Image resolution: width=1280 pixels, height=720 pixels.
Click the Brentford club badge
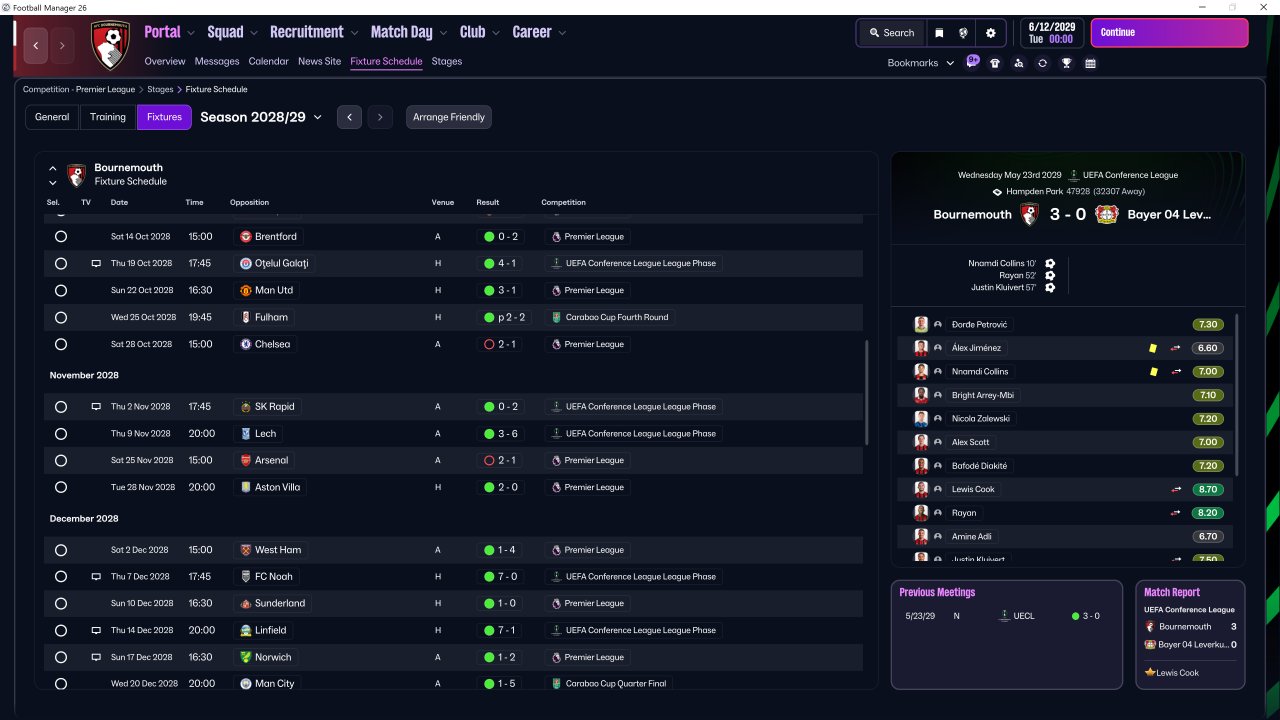(245, 237)
